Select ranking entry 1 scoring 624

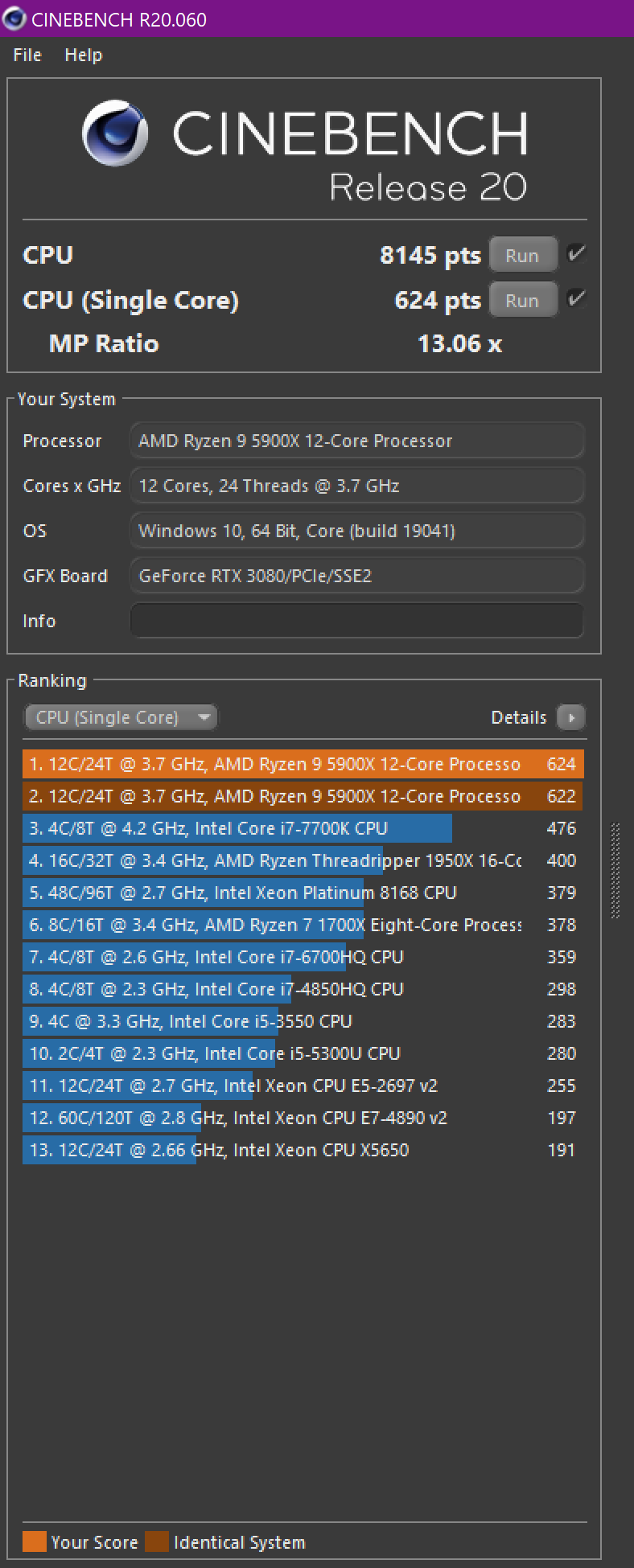pos(303,764)
